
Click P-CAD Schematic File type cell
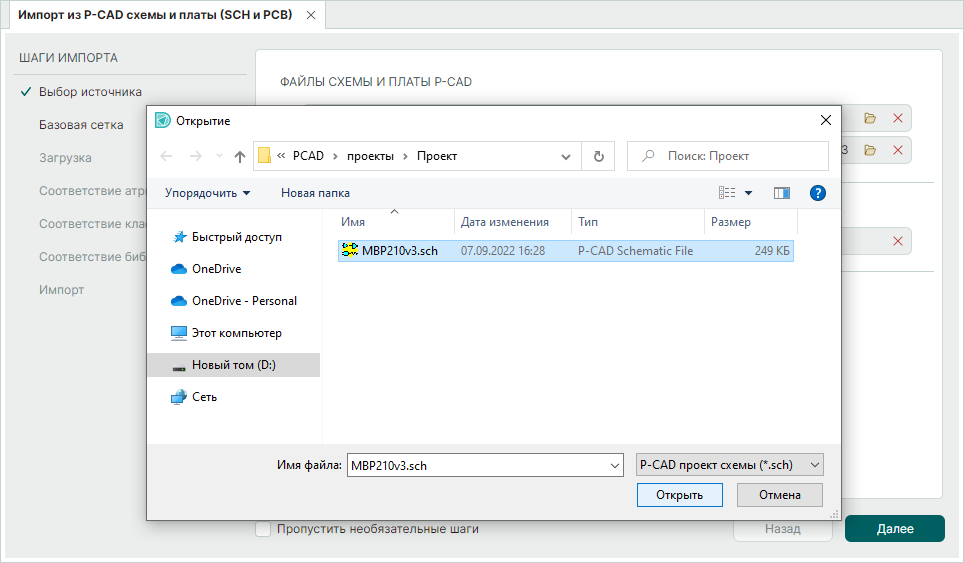(x=635, y=251)
